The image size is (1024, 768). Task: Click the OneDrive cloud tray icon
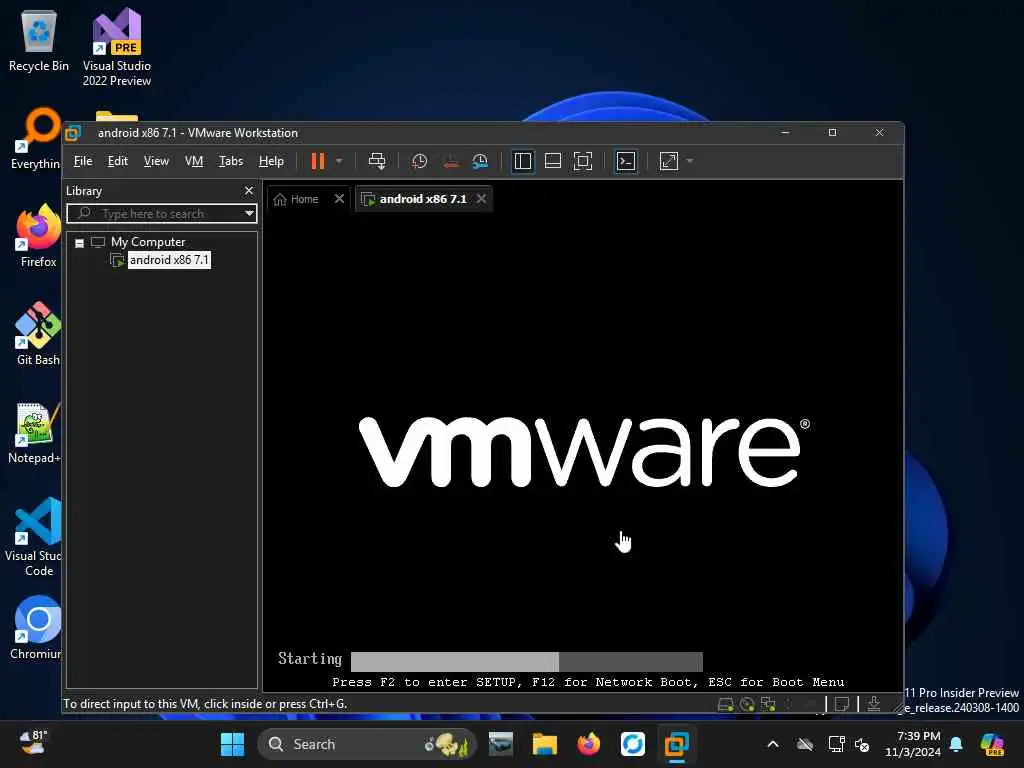click(x=805, y=744)
